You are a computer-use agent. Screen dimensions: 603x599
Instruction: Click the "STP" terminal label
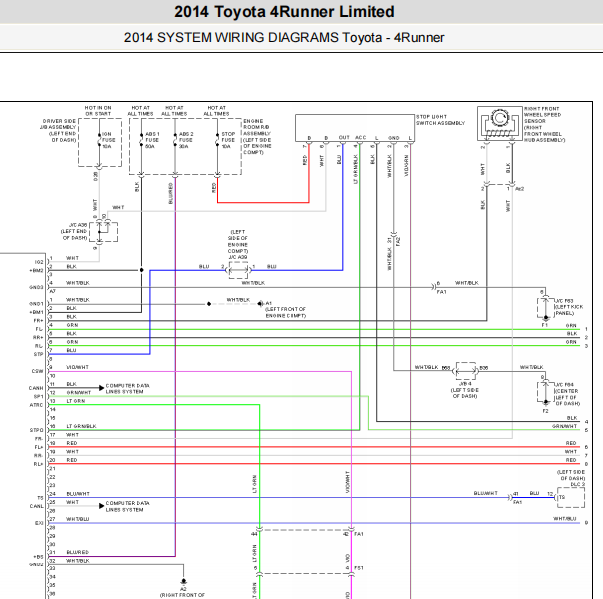pos(38,354)
